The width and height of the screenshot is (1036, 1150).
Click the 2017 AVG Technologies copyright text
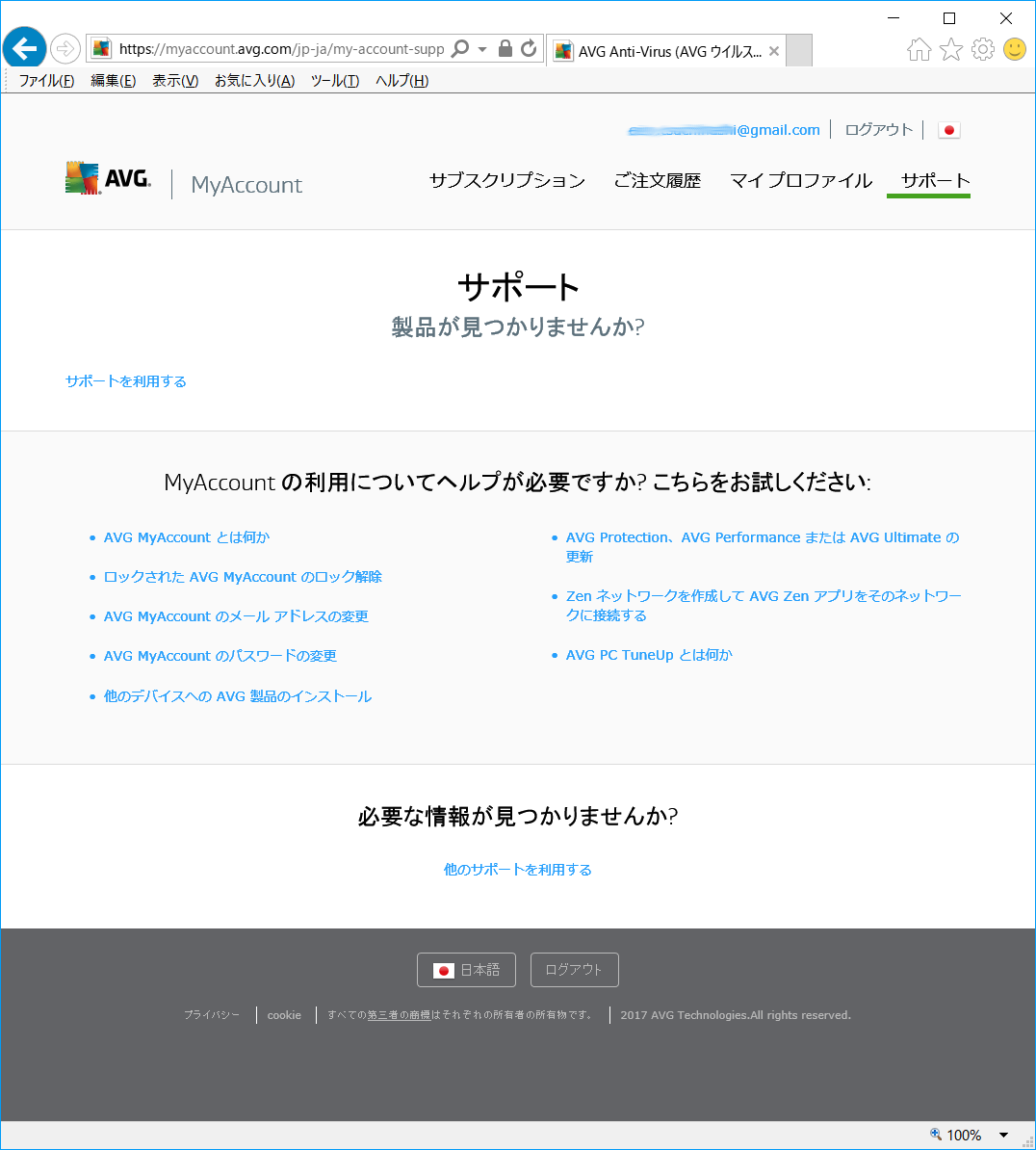click(x=736, y=1015)
